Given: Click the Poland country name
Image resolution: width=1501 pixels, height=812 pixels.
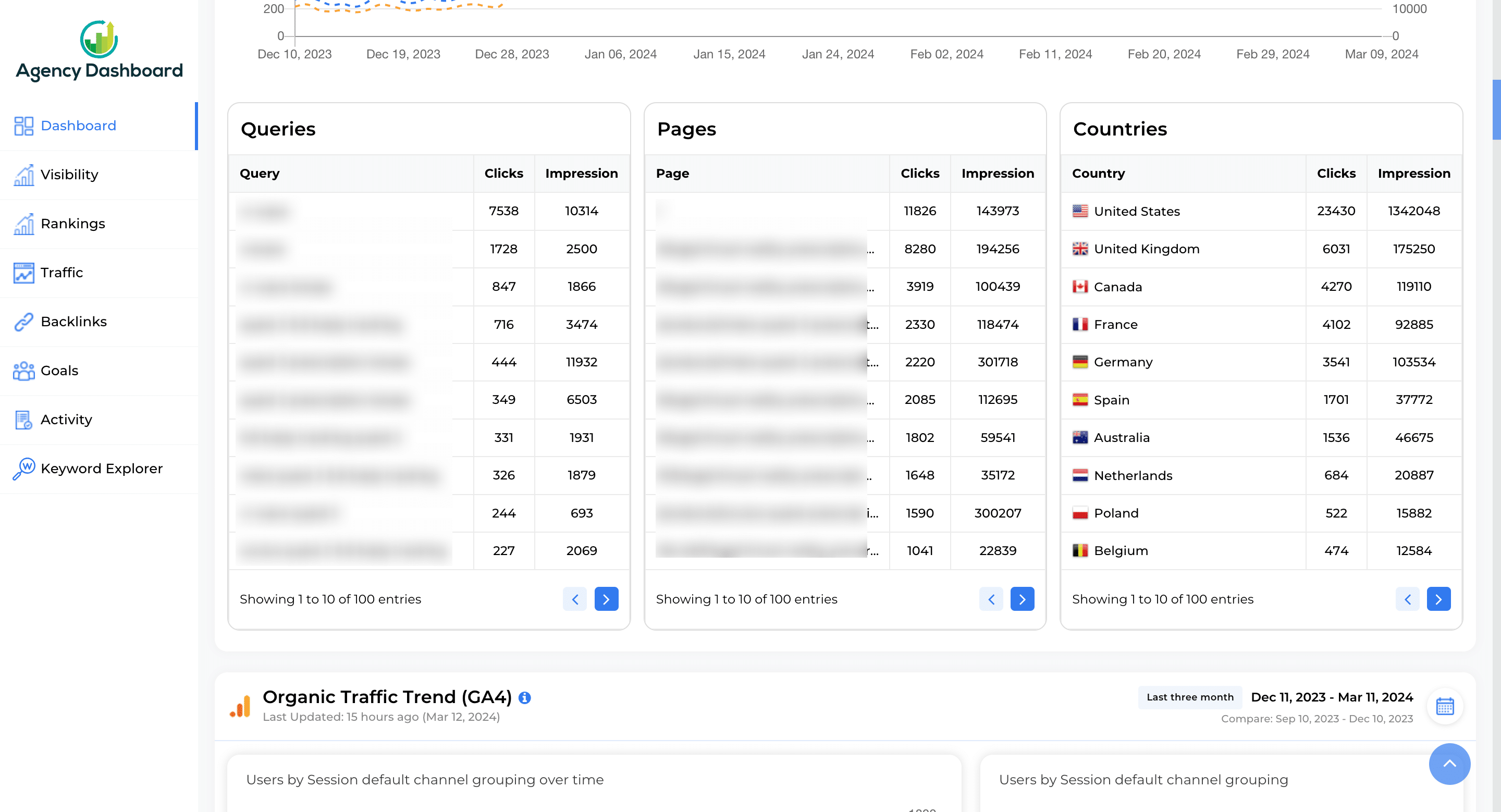Looking at the screenshot, I should point(1116,513).
